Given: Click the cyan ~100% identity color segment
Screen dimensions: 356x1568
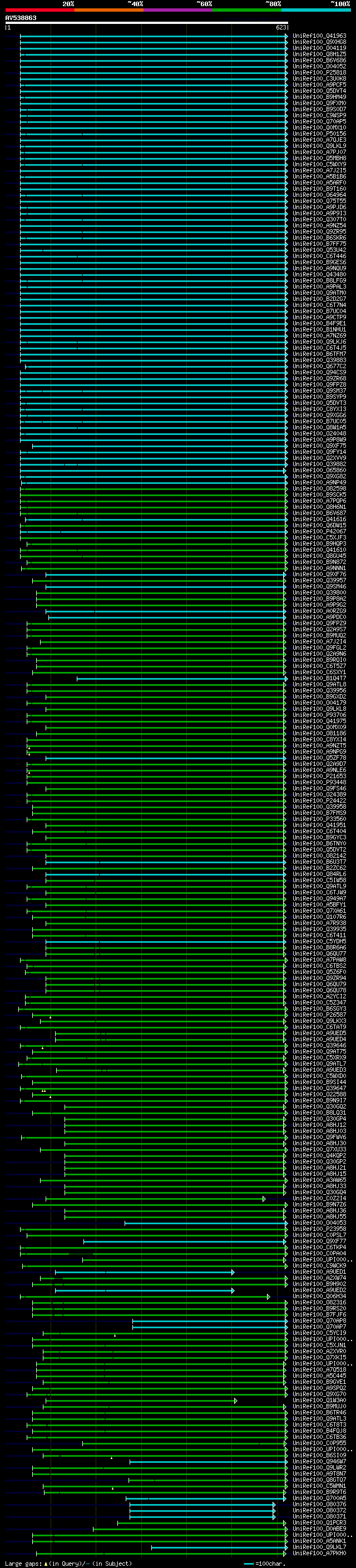Looking at the screenshot, I should pos(317,11).
